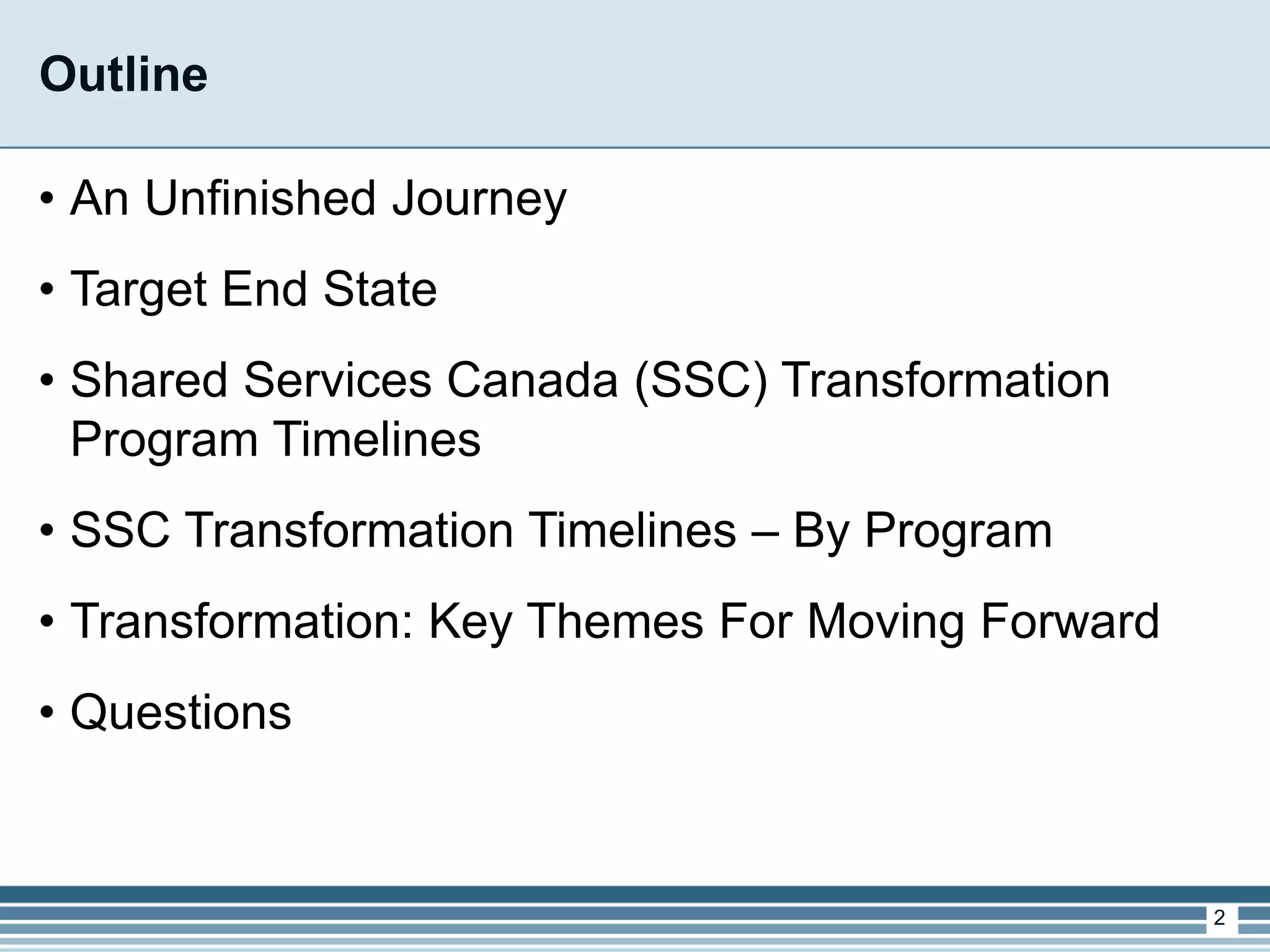Screen dimensions: 1270x952
Task: Click the bullet dot before "Questions"
Action: pos(47,713)
